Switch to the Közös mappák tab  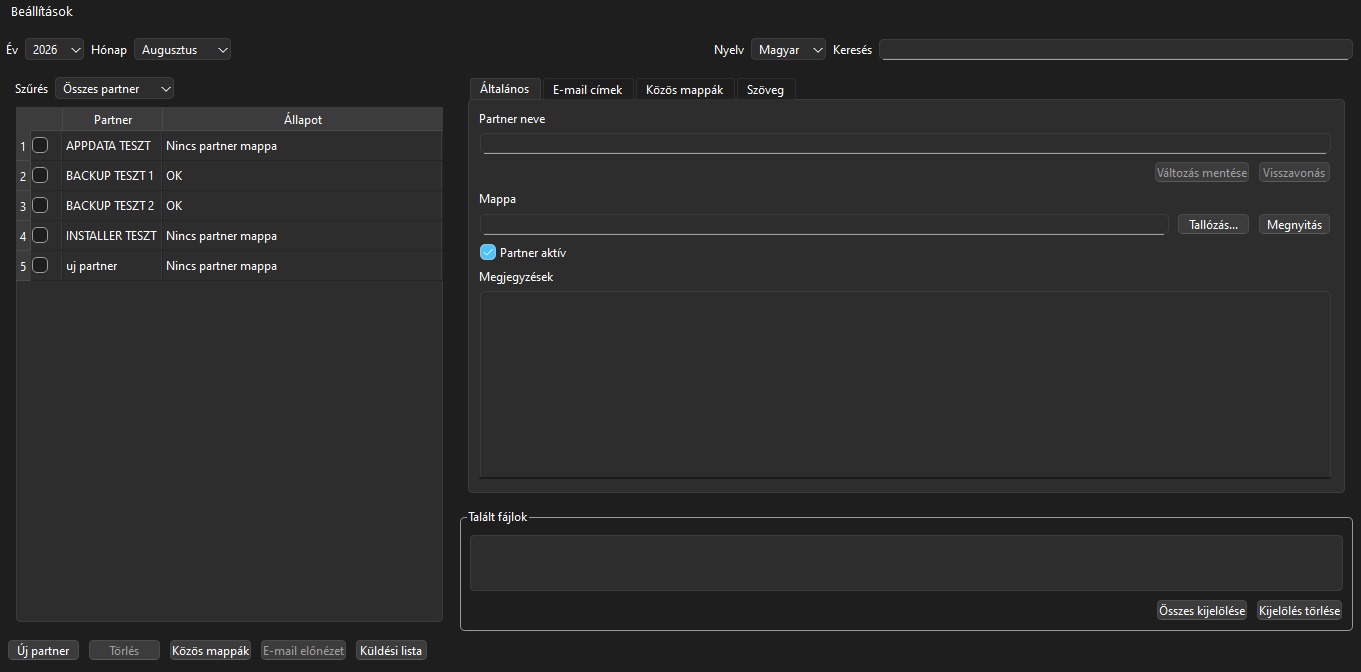tap(685, 90)
